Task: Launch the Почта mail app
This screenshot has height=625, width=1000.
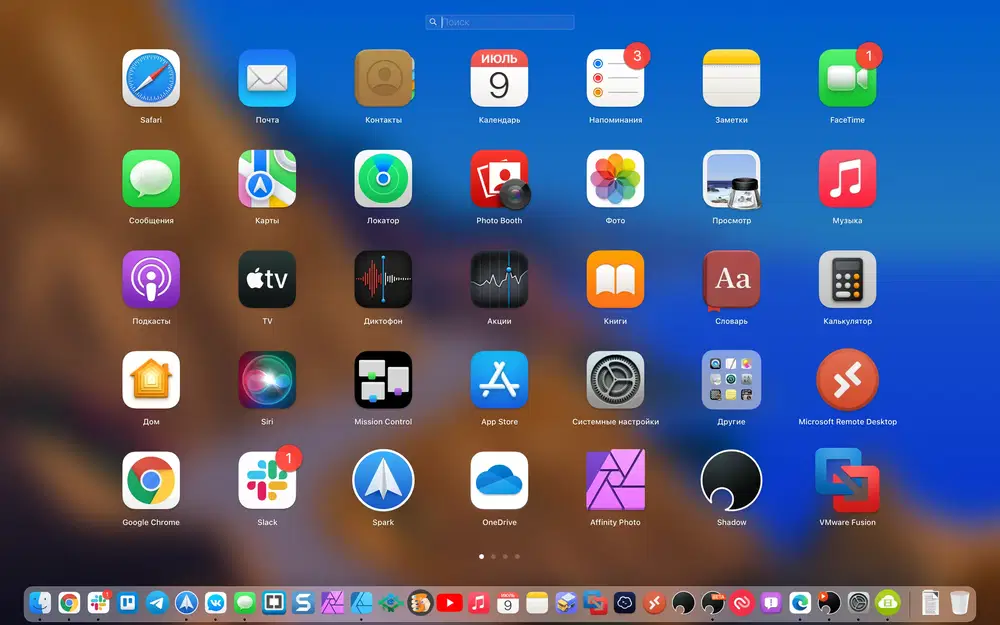Action: point(267,78)
